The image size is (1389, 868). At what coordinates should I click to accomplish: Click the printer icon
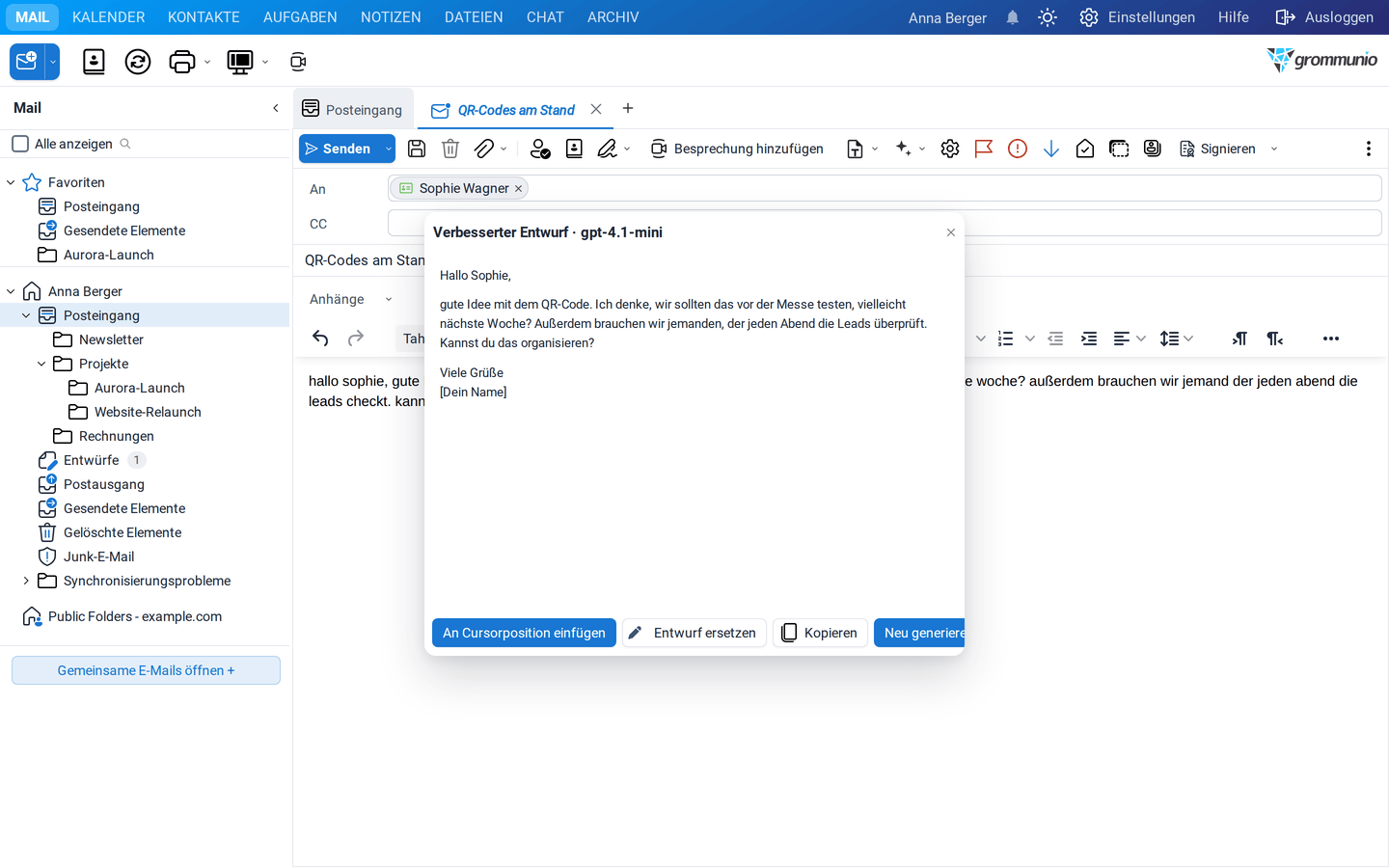[181, 62]
